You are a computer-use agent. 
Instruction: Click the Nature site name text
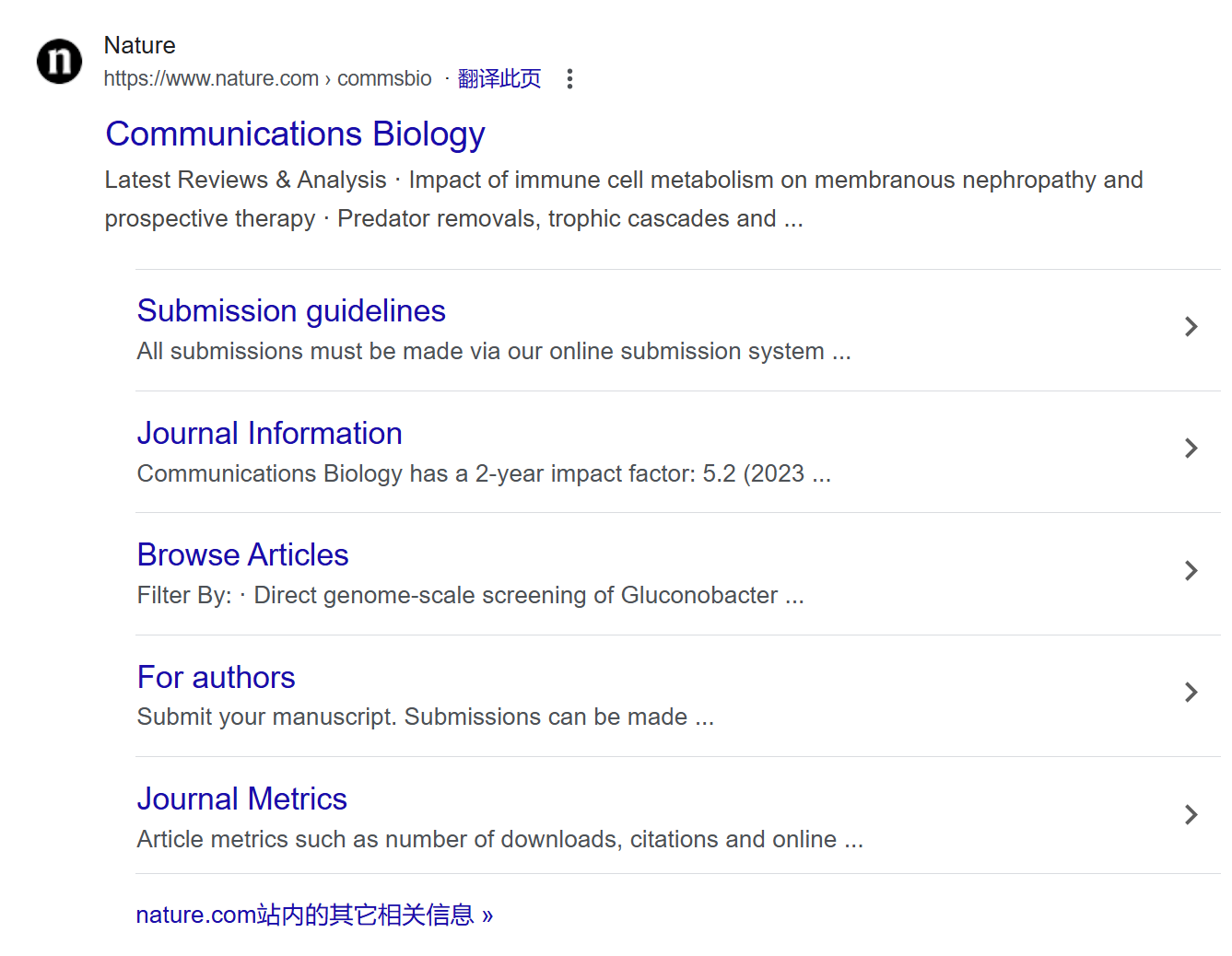click(x=139, y=45)
